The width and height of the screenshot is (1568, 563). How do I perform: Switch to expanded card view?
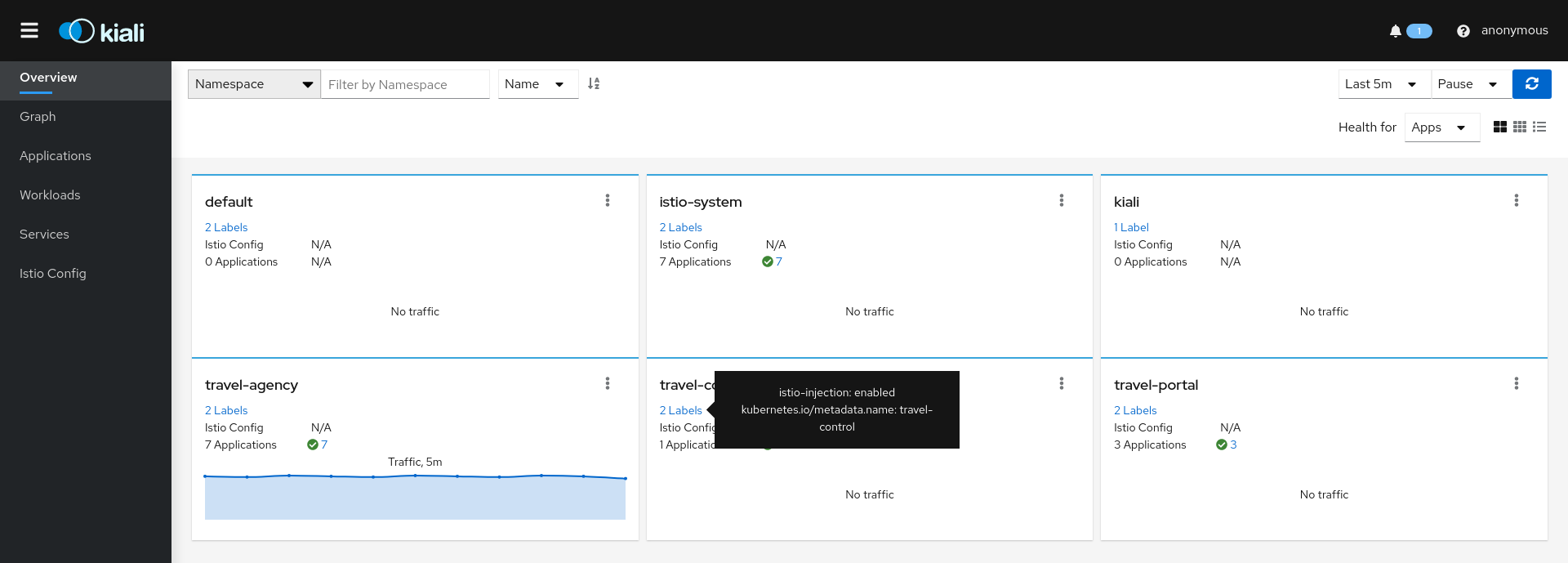(x=1499, y=127)
